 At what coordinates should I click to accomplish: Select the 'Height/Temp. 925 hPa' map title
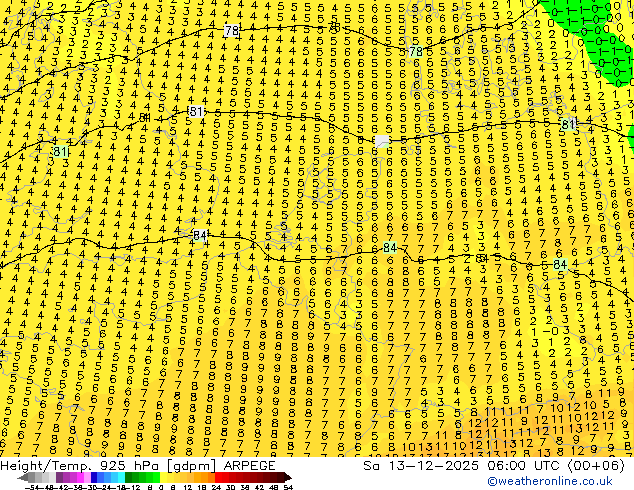tap(82, 466)
